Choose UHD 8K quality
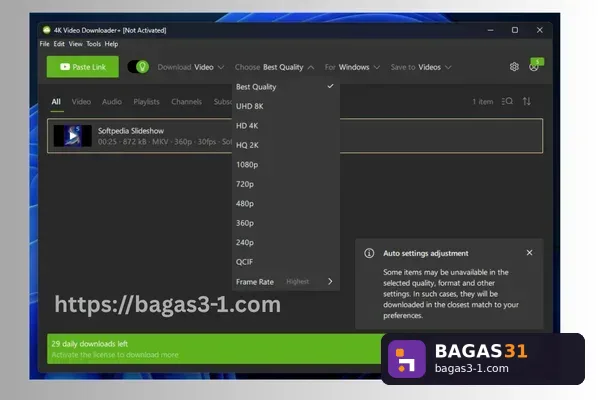600x400 pixels. [285, 106]
